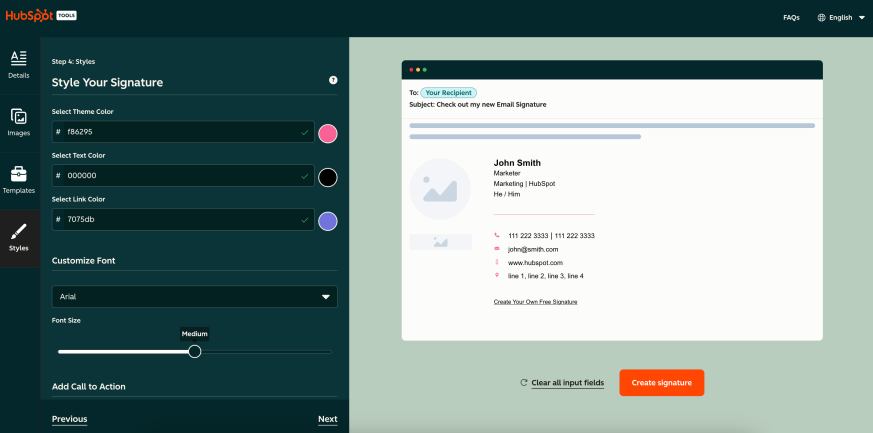Go back with Previous link
This screenshot has height=433, width=873.
[x=69, y=419]
